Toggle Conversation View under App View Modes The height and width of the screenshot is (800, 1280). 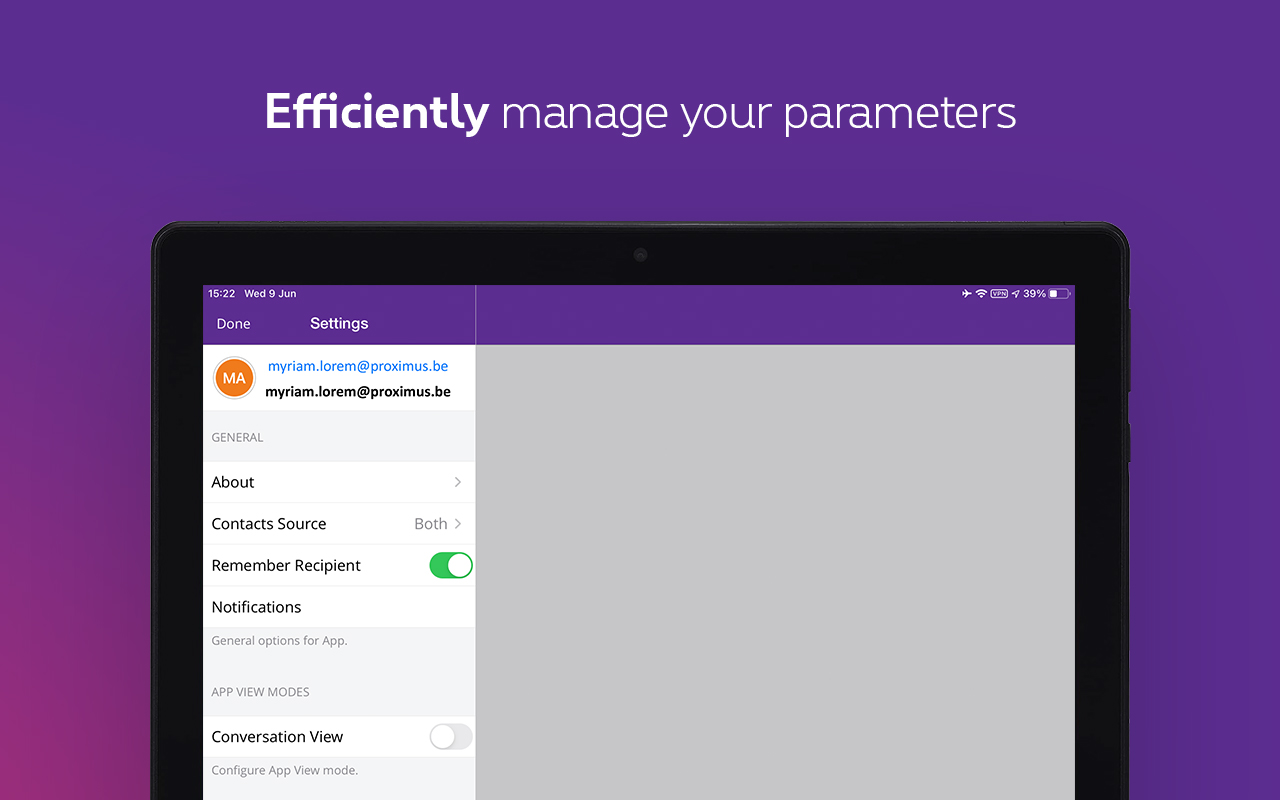(x=450, y=736)
